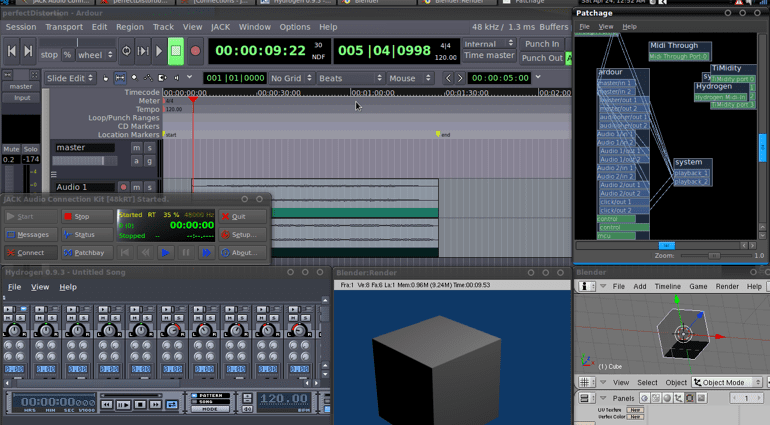The width and height of the screenshot is (770, 425).
Task: Open the Object Mode dropdown in Blender
Action: [x=726, y=382]
